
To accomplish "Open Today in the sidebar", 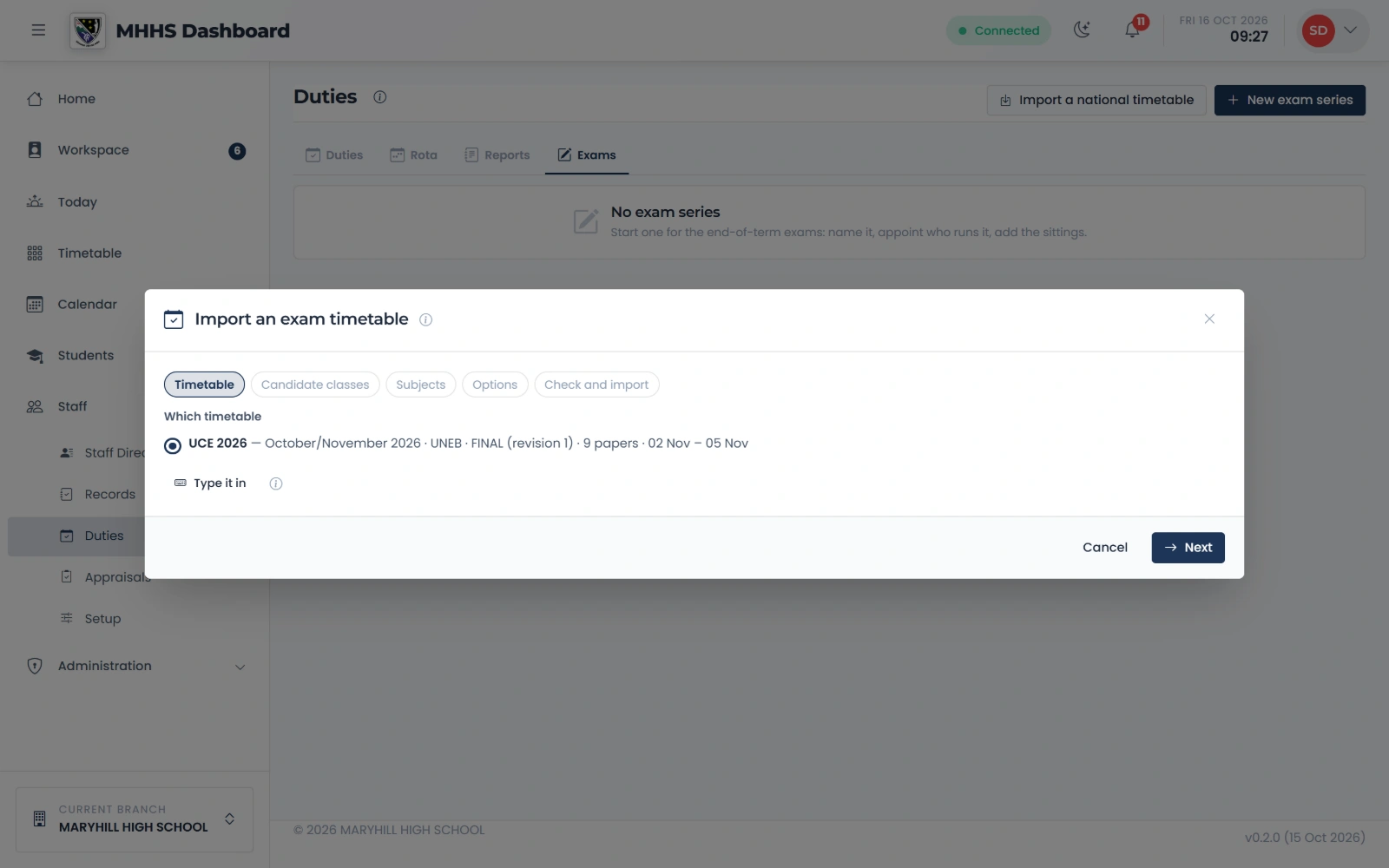I will (x=135, y=201).
